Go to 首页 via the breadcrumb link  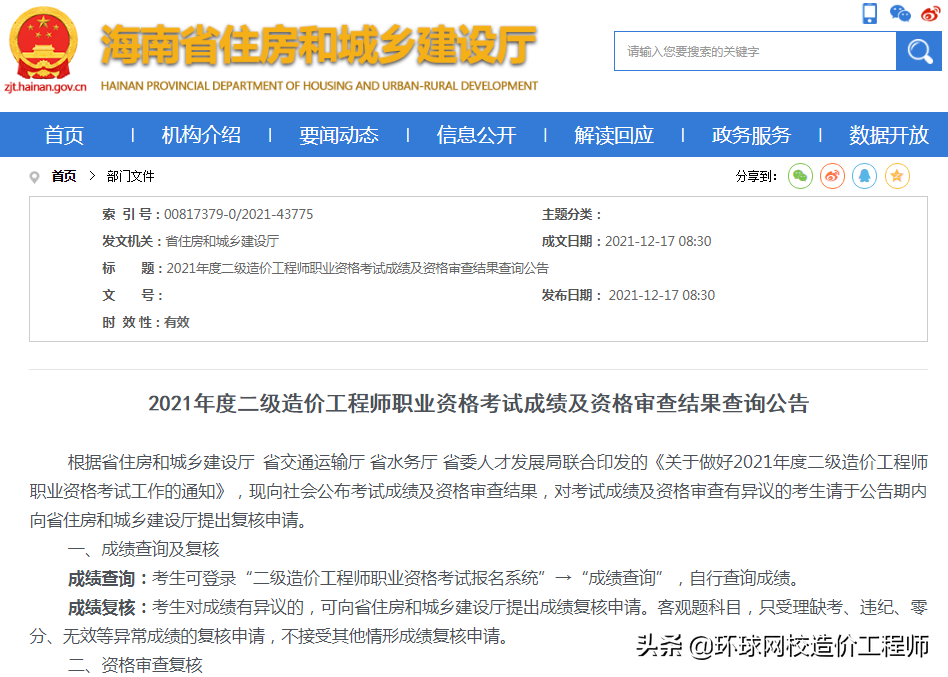(x=62, y=176)
